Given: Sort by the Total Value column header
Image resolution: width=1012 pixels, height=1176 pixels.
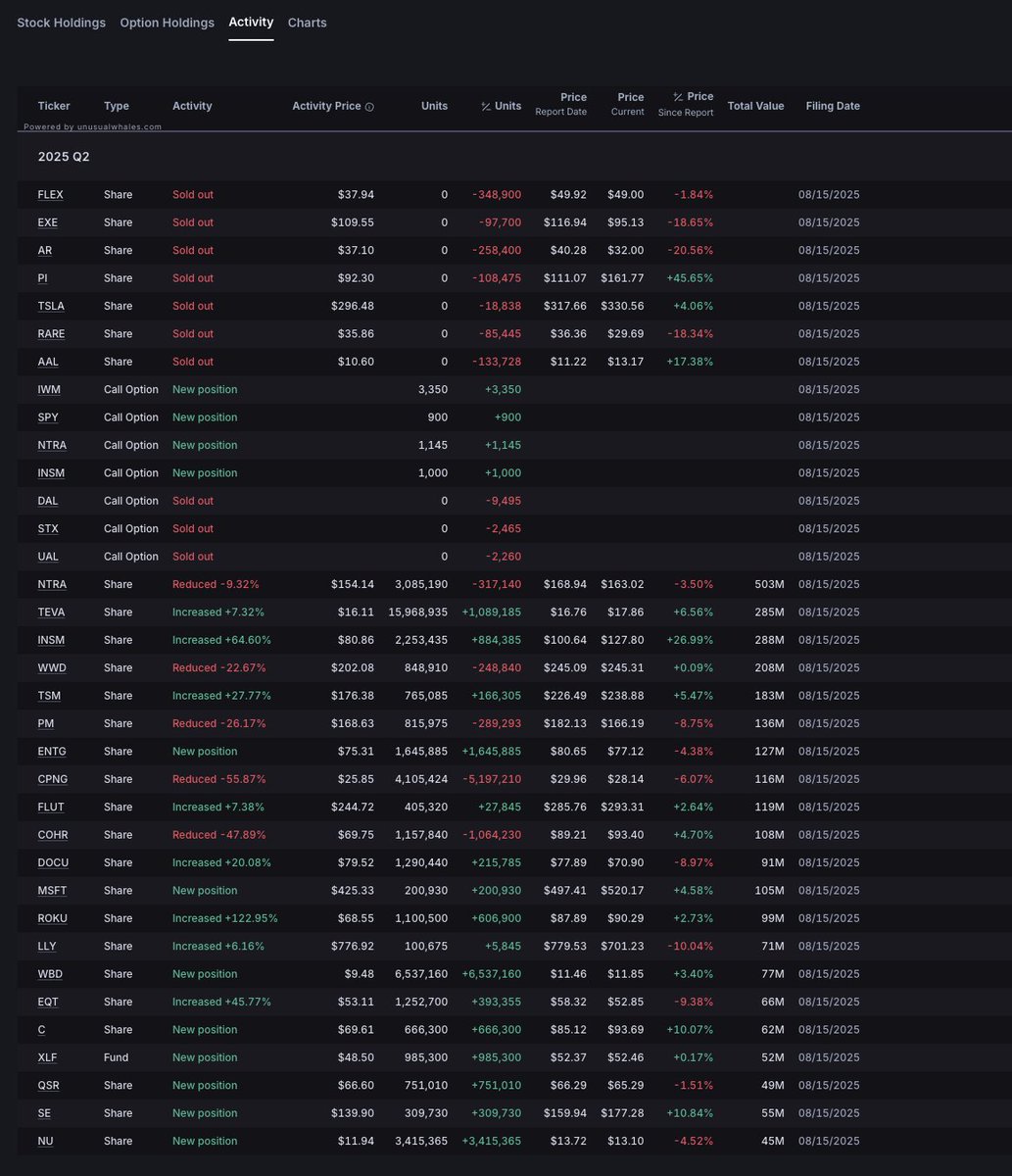Looking at the screenshot, I should [x=755, y=106].
